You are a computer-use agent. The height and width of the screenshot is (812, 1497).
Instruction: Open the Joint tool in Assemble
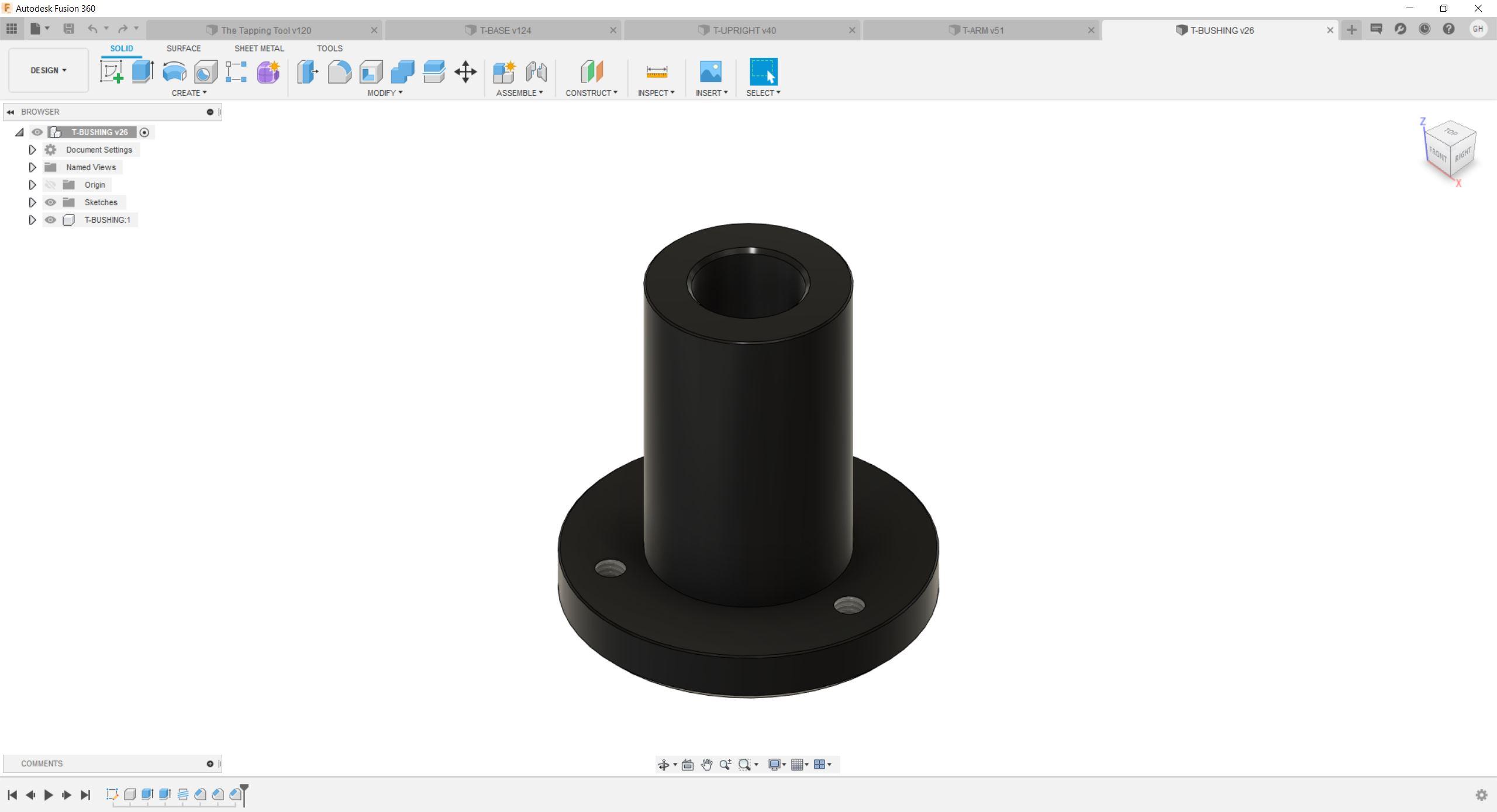(536, 72)
